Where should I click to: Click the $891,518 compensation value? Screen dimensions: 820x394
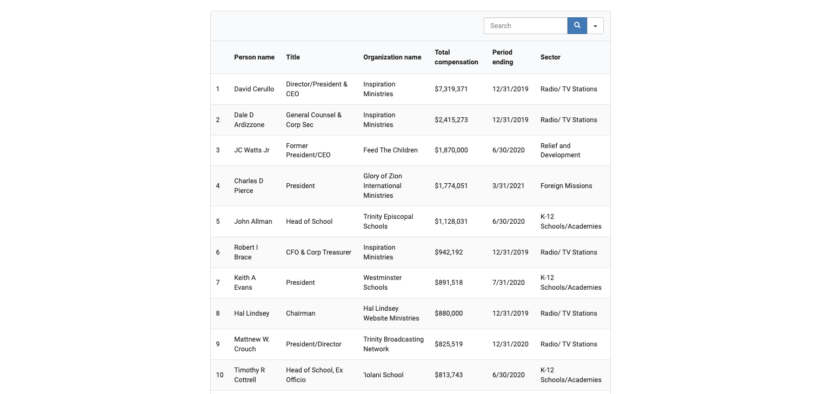[x=449, y=283]
